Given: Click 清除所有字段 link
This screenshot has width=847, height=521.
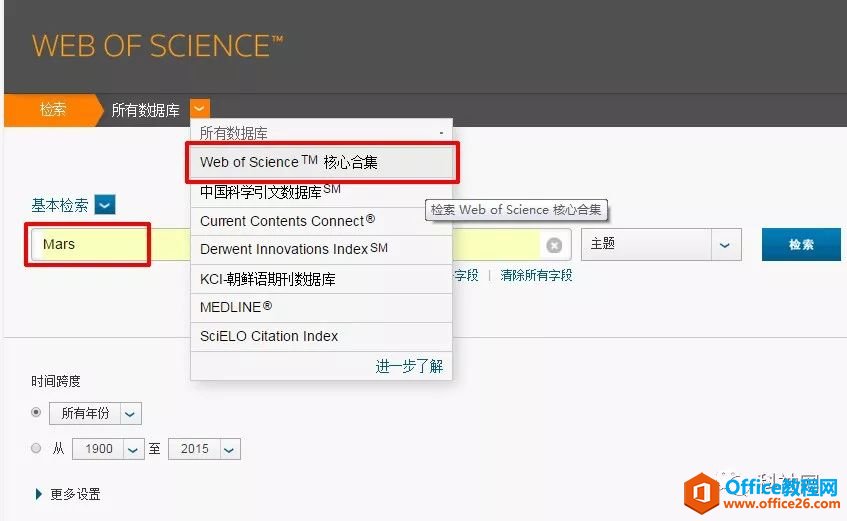Looking at the screenshot, I should click(x=536, y=276).
